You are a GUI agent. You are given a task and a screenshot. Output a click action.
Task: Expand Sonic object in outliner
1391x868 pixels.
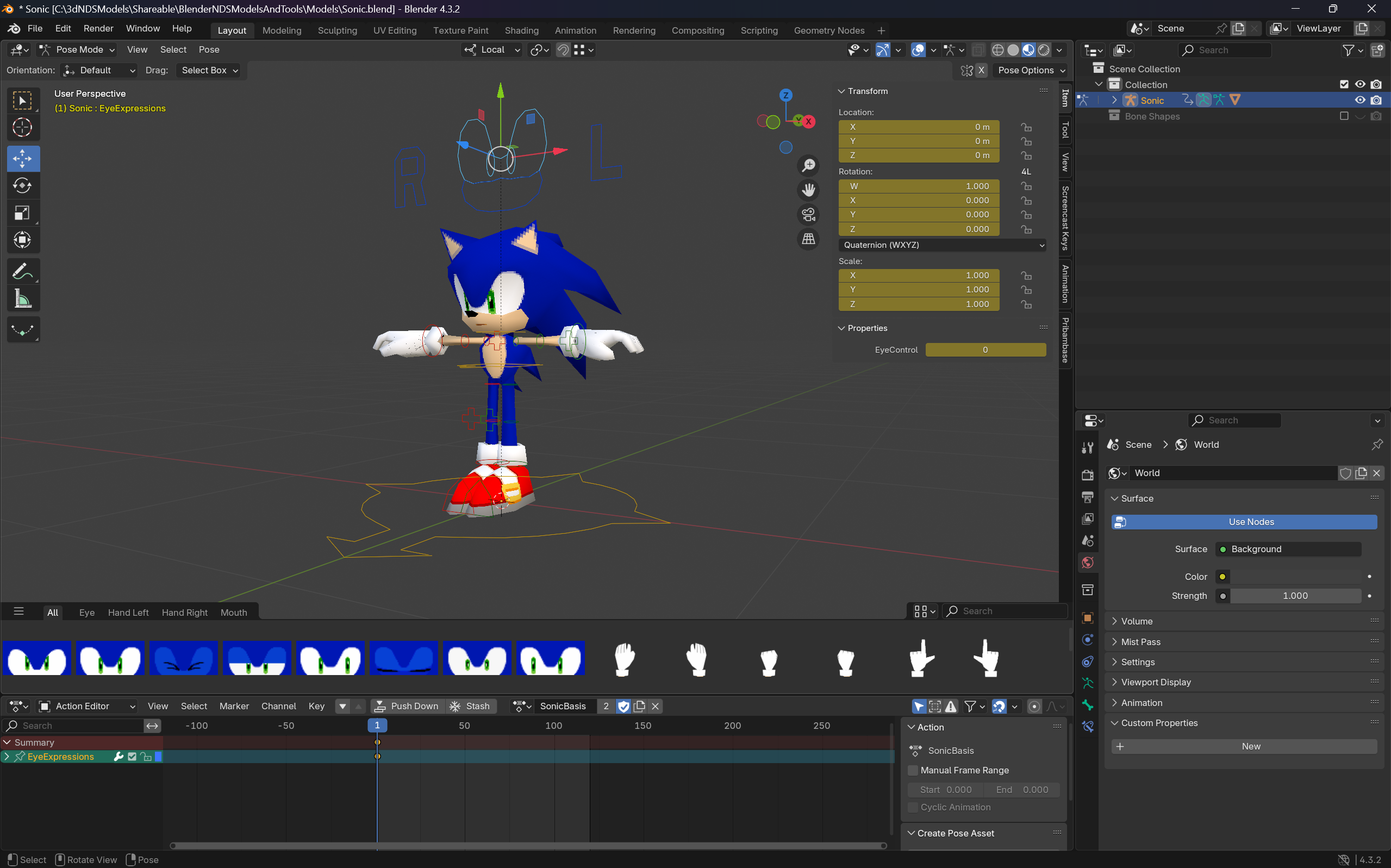[1114, 101]
